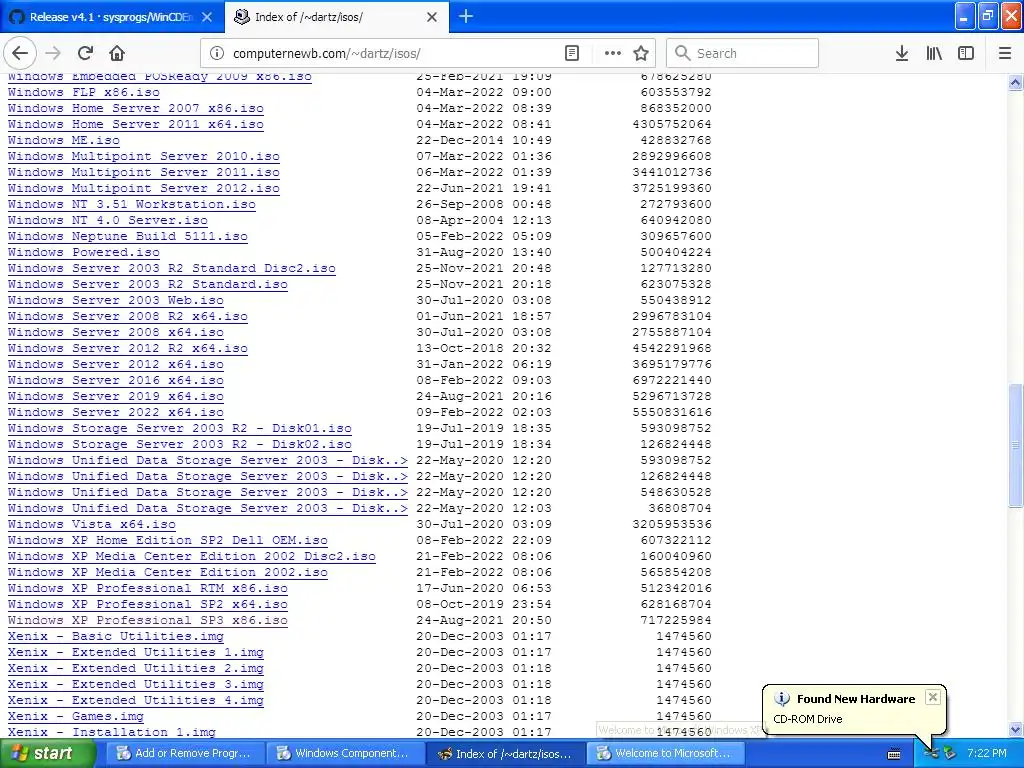This screenshot has width=1024, height=768.
Task: Select the Index of /~dartz/isos/ tab
Action: [x=337, y=17]
